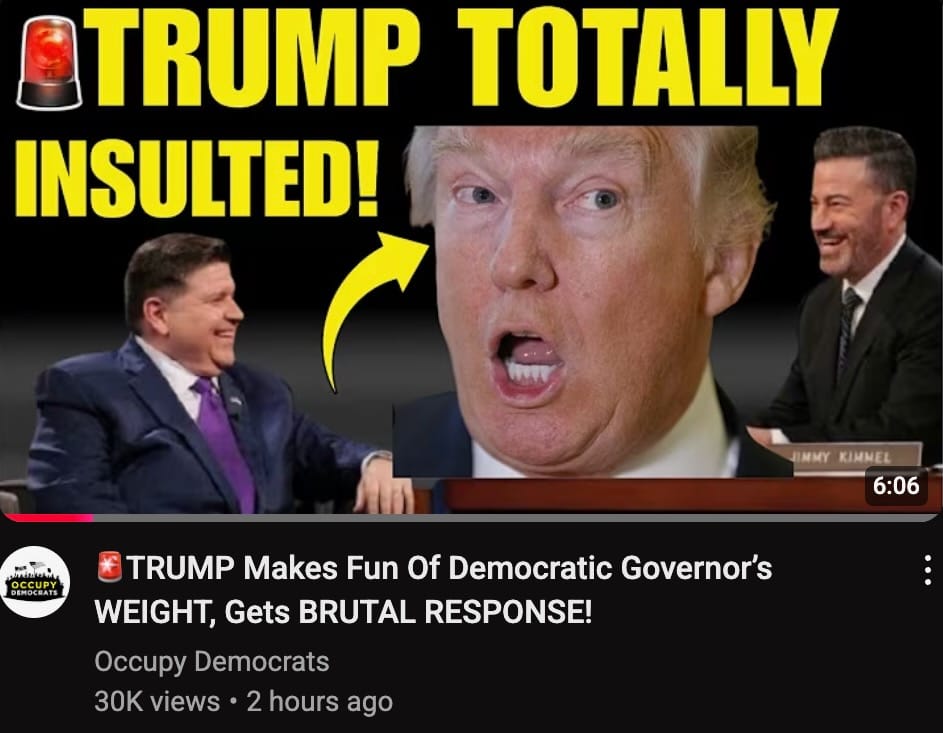Viewport: 943px width, 733px height.
Task: Click the red siren icon in thumbnail
Action: click(49, 63)
